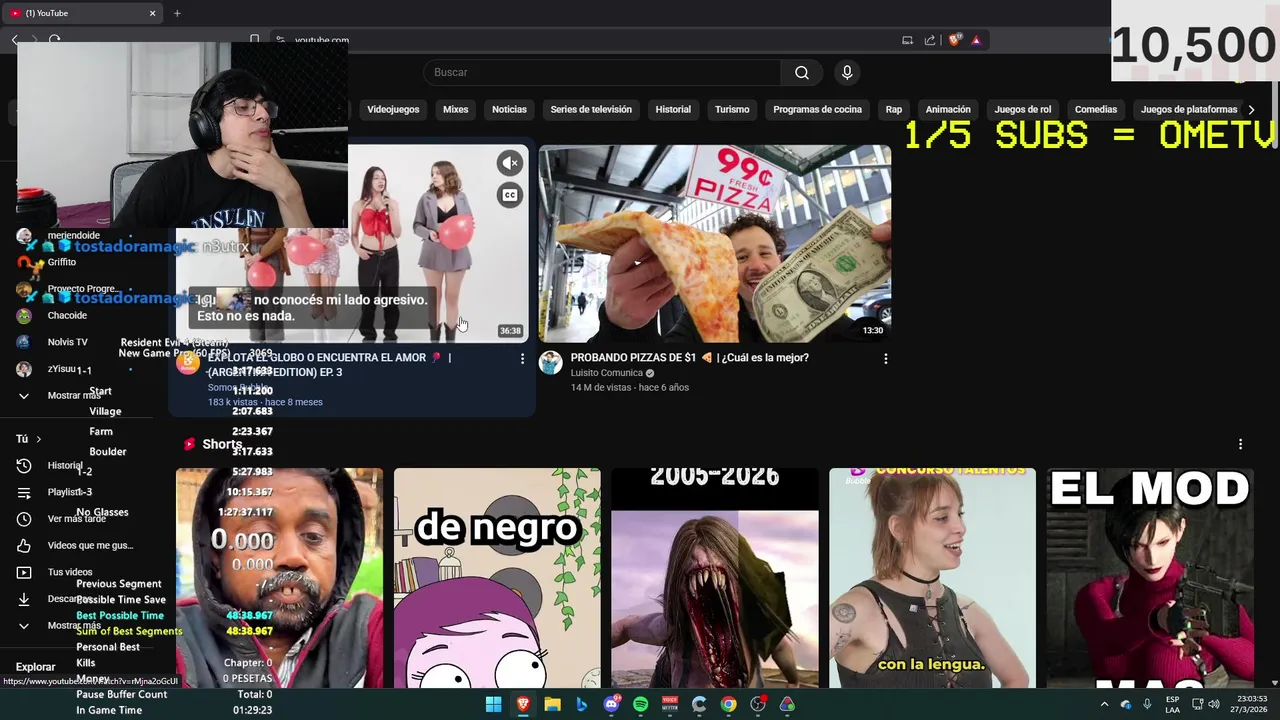Expand the Tú section chevron

click(38, 439)
